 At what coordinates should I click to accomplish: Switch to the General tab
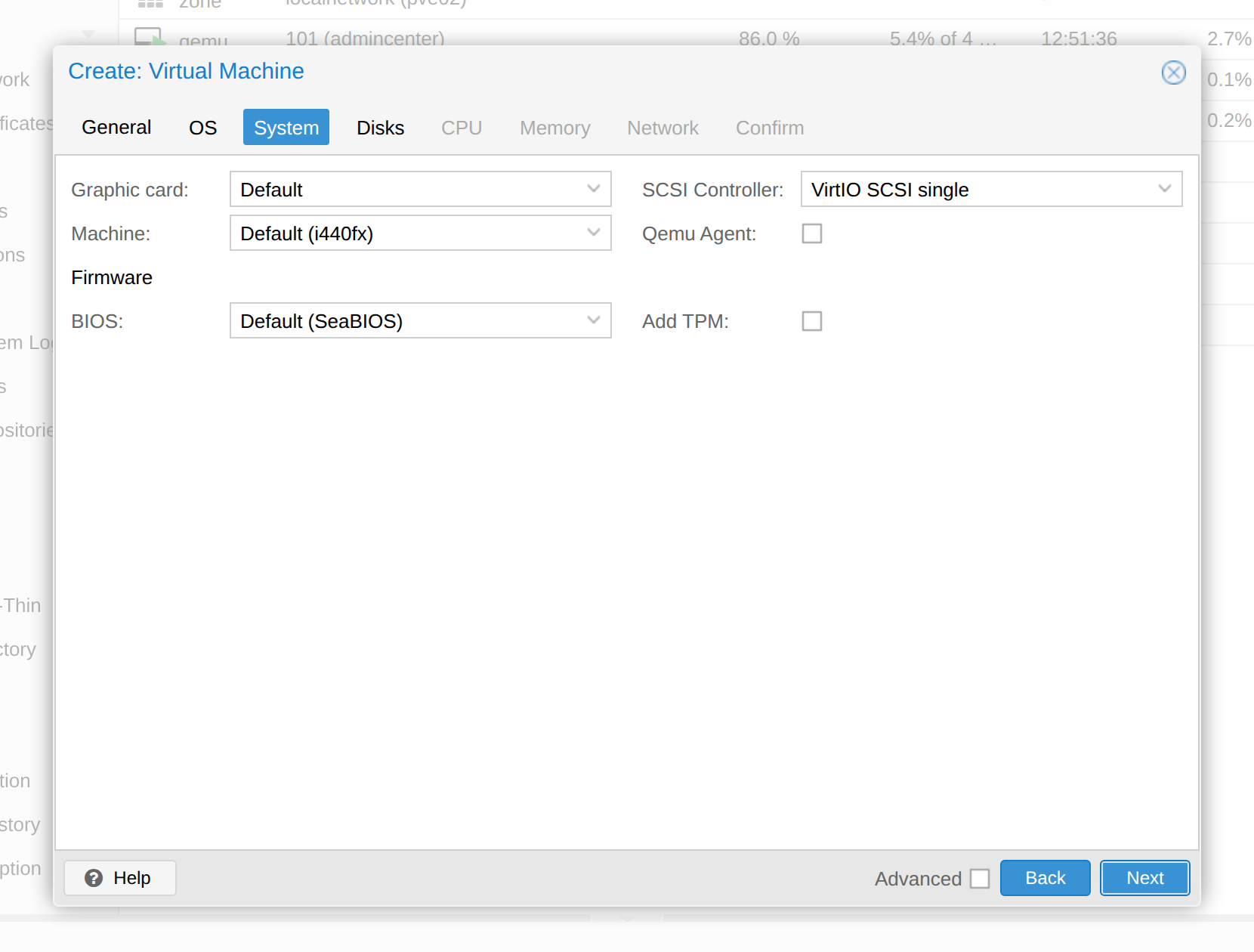point(116,127)
